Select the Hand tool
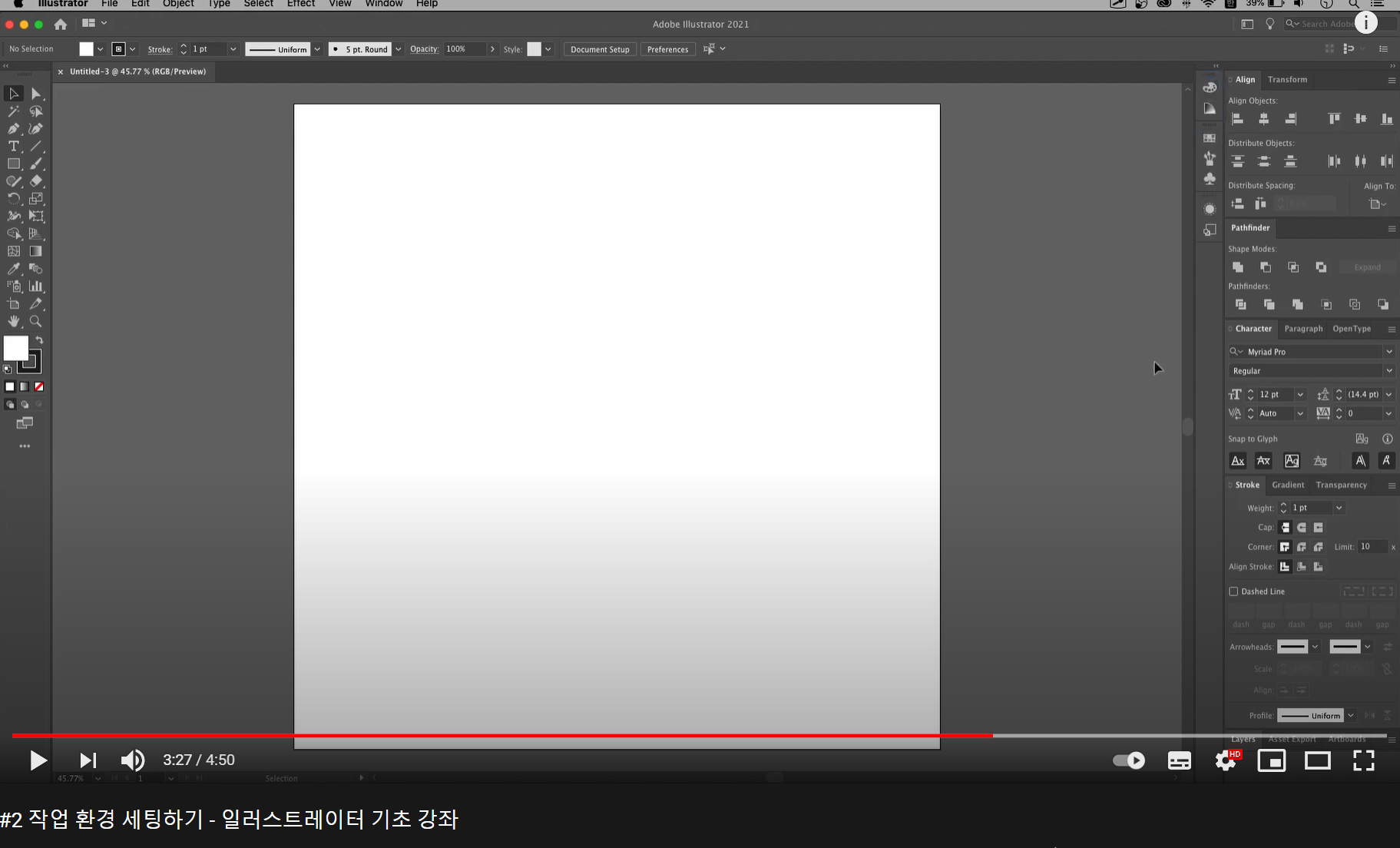Screen dimensions: 1400x848 point(14,321)
